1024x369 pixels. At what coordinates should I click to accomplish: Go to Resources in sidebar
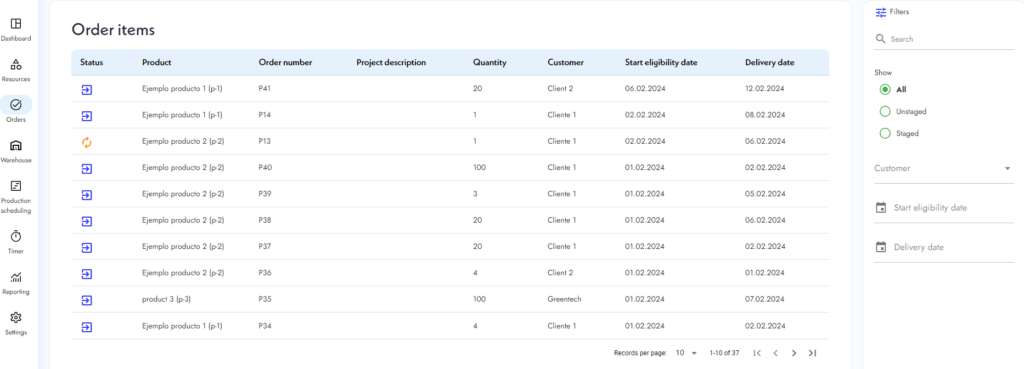click(x=16, y=65)
